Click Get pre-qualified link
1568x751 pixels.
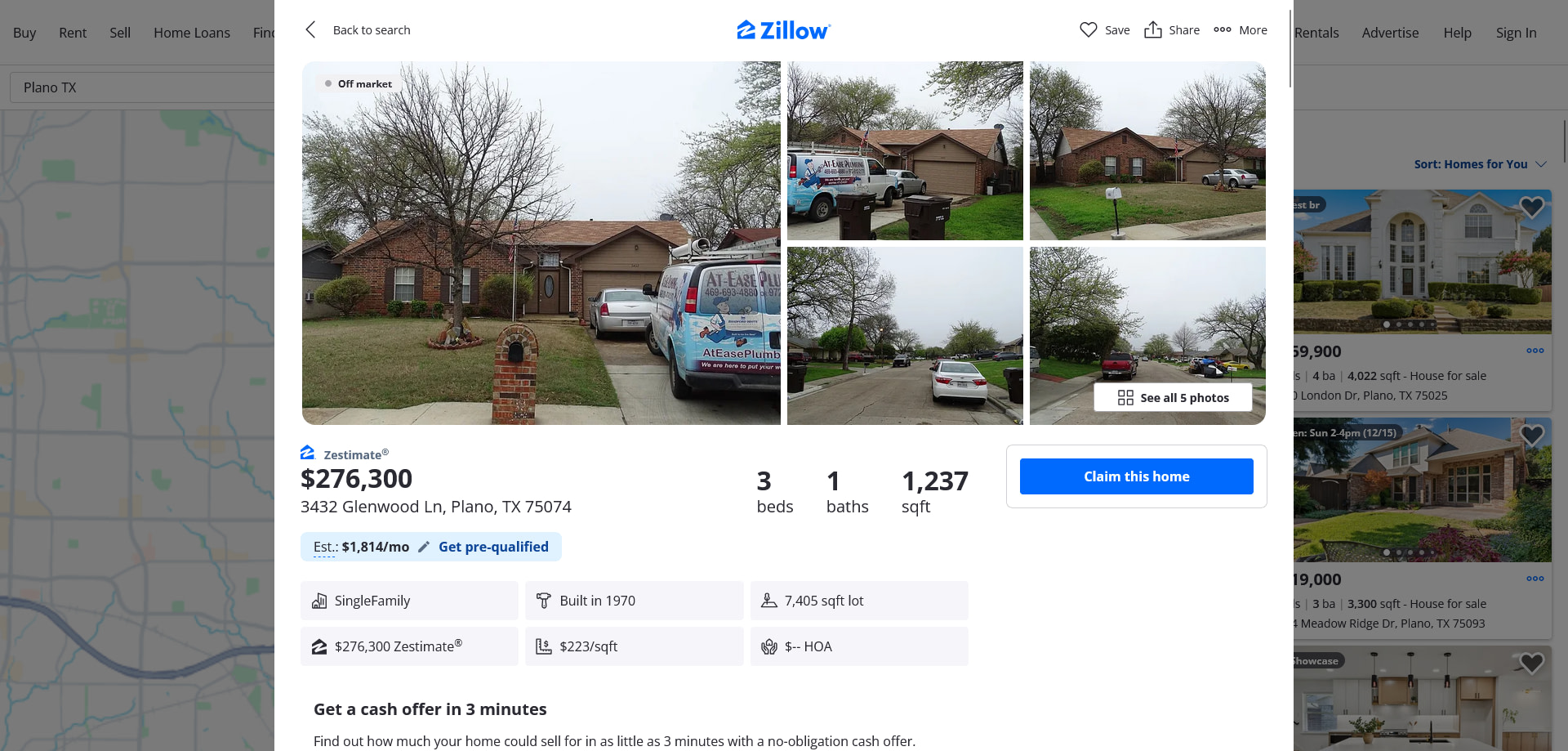[493, 548]
